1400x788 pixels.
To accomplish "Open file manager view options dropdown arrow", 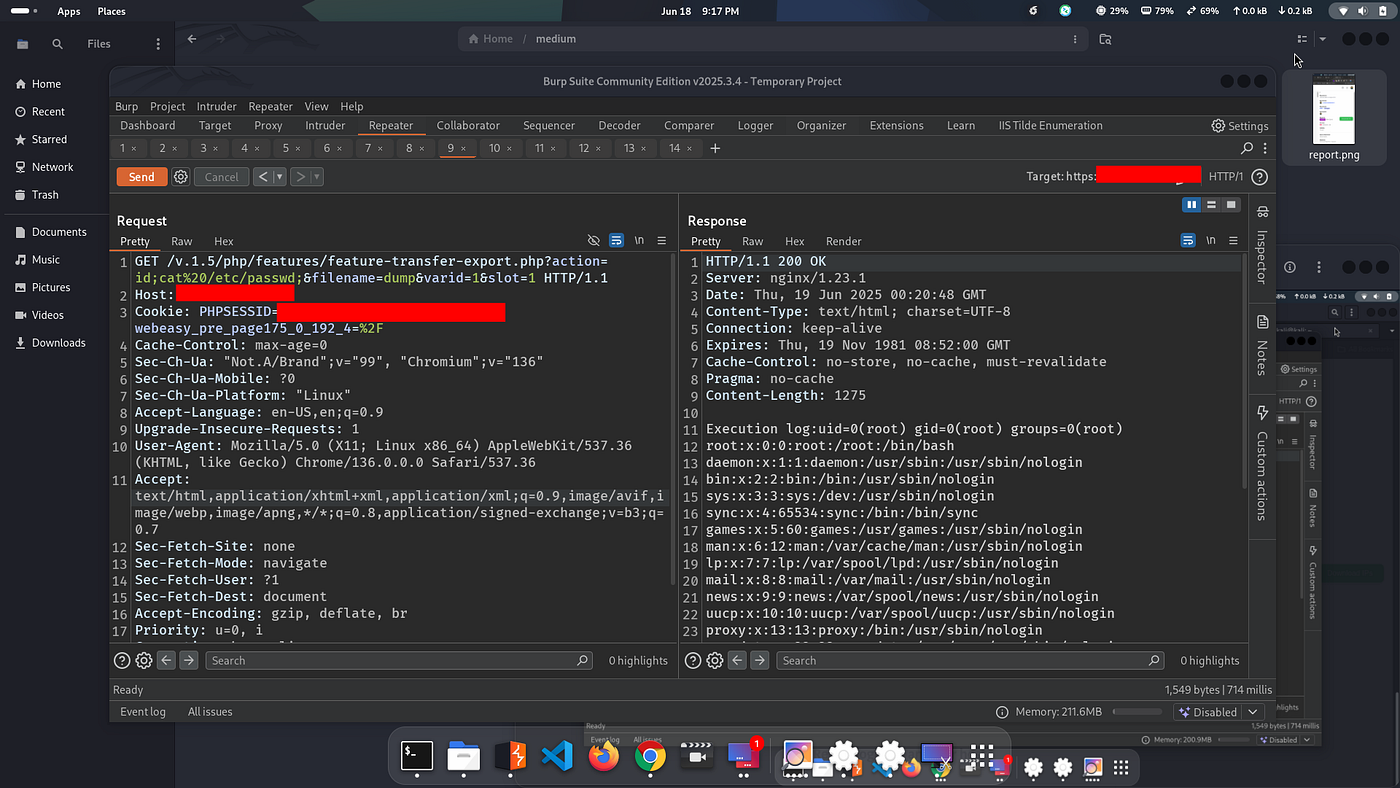I will pyautogui.click(x=1323, y=39).
